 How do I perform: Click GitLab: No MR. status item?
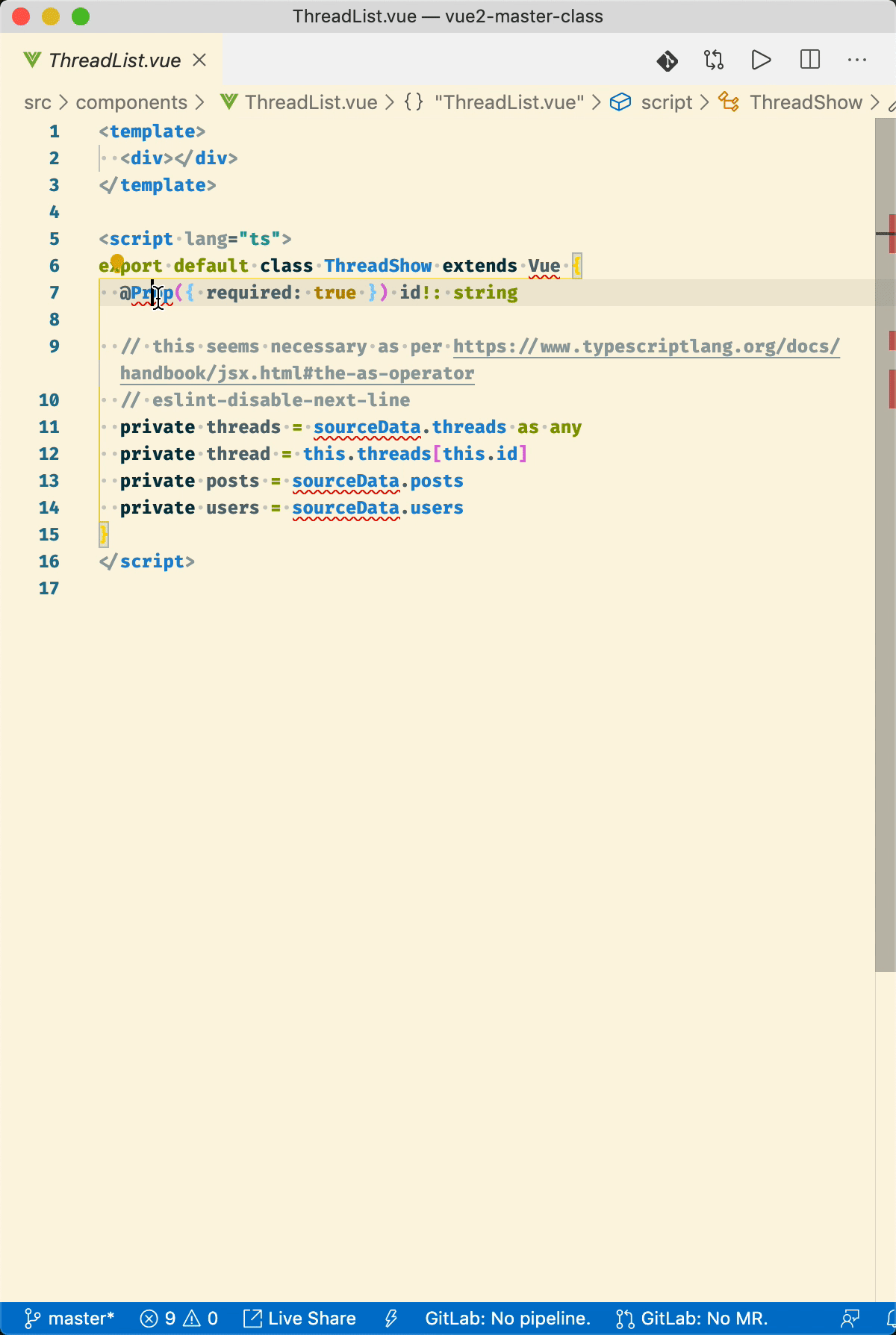(692, 1319)
